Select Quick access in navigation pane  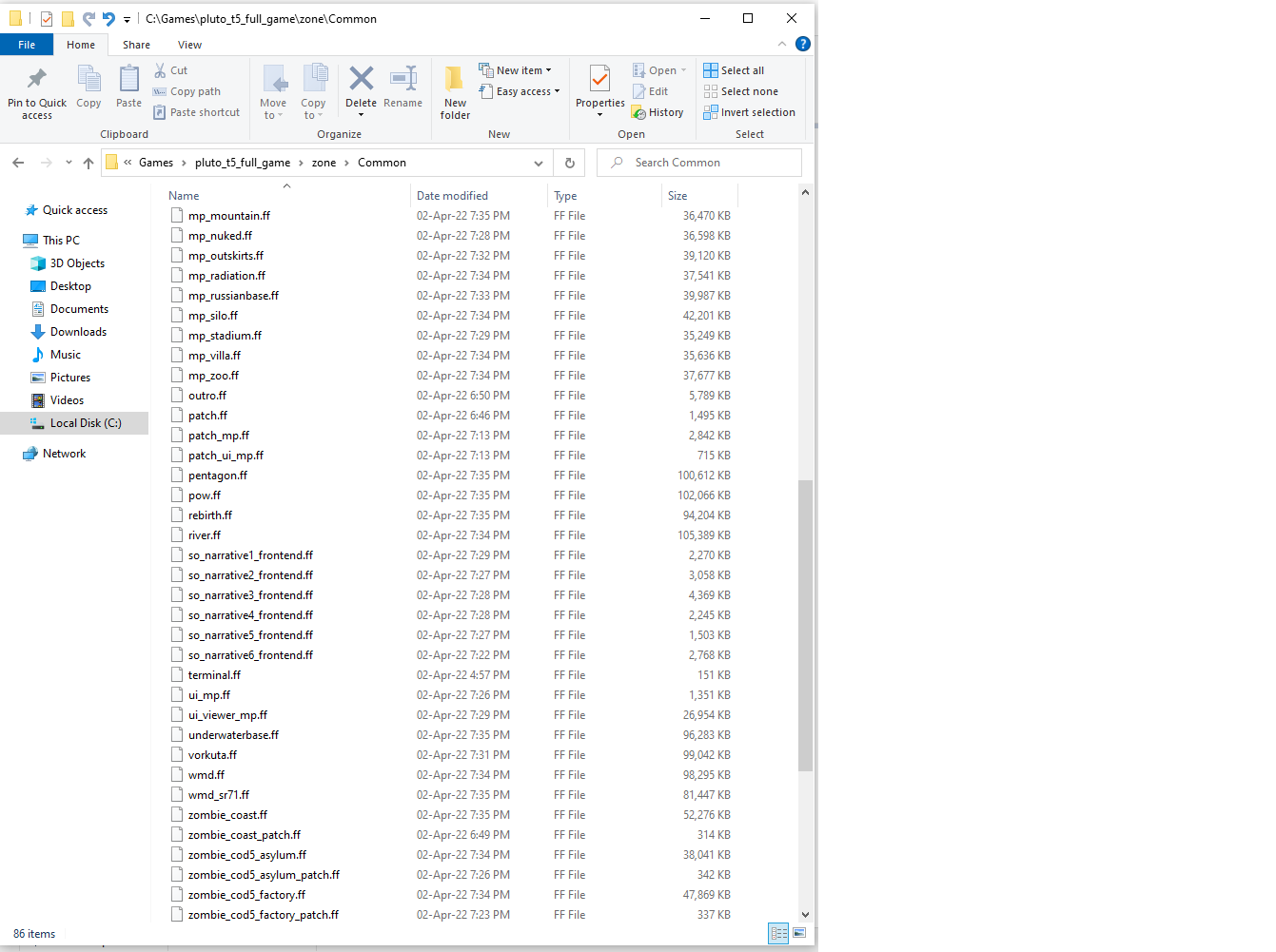point(75,210)
